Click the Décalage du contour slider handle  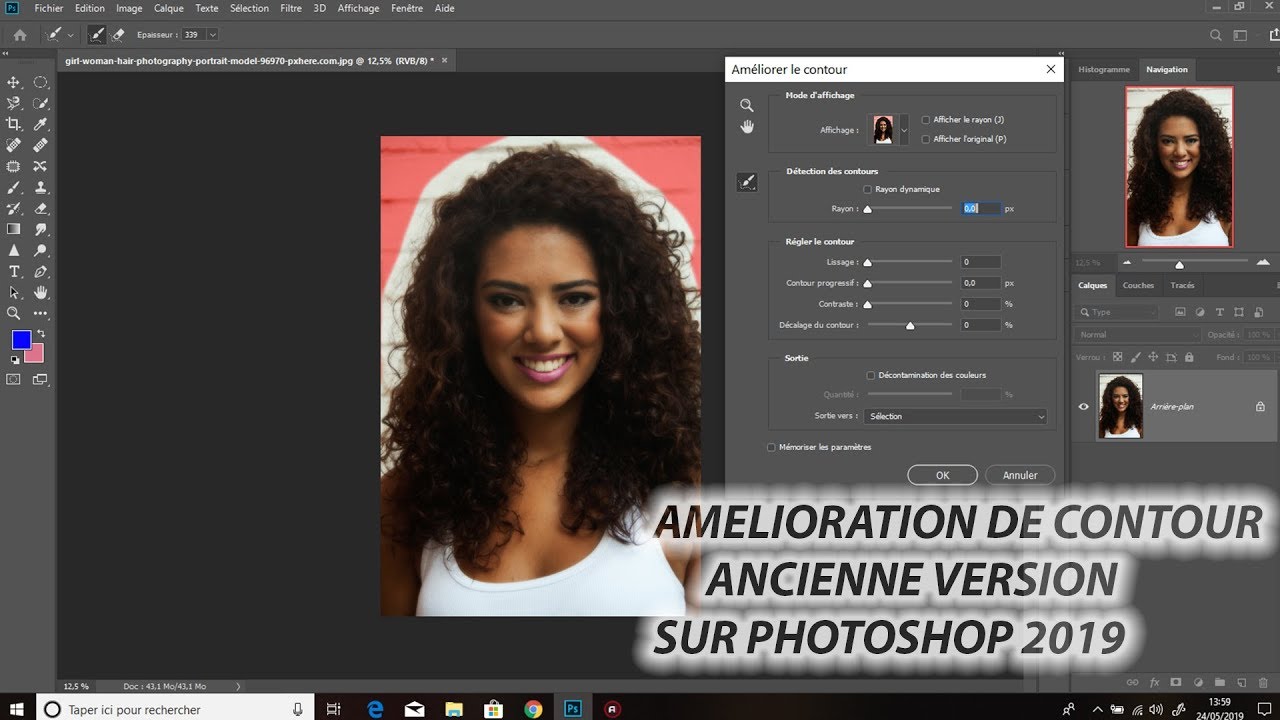click(910, 325)
